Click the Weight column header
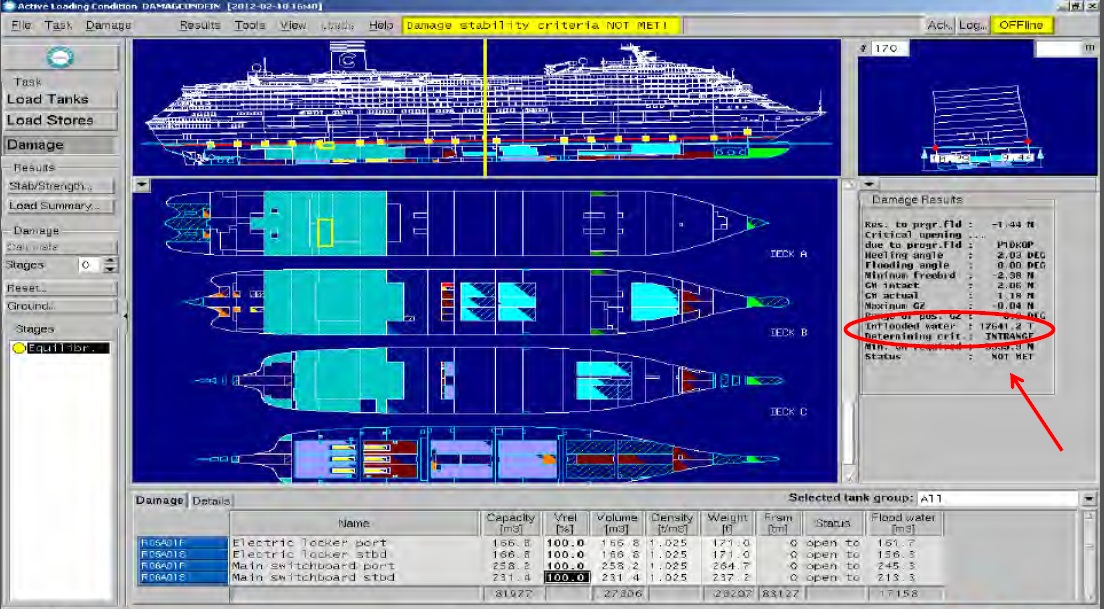Image resolution: width=1104 pixels, height=612 pixels. pos(727,523)
